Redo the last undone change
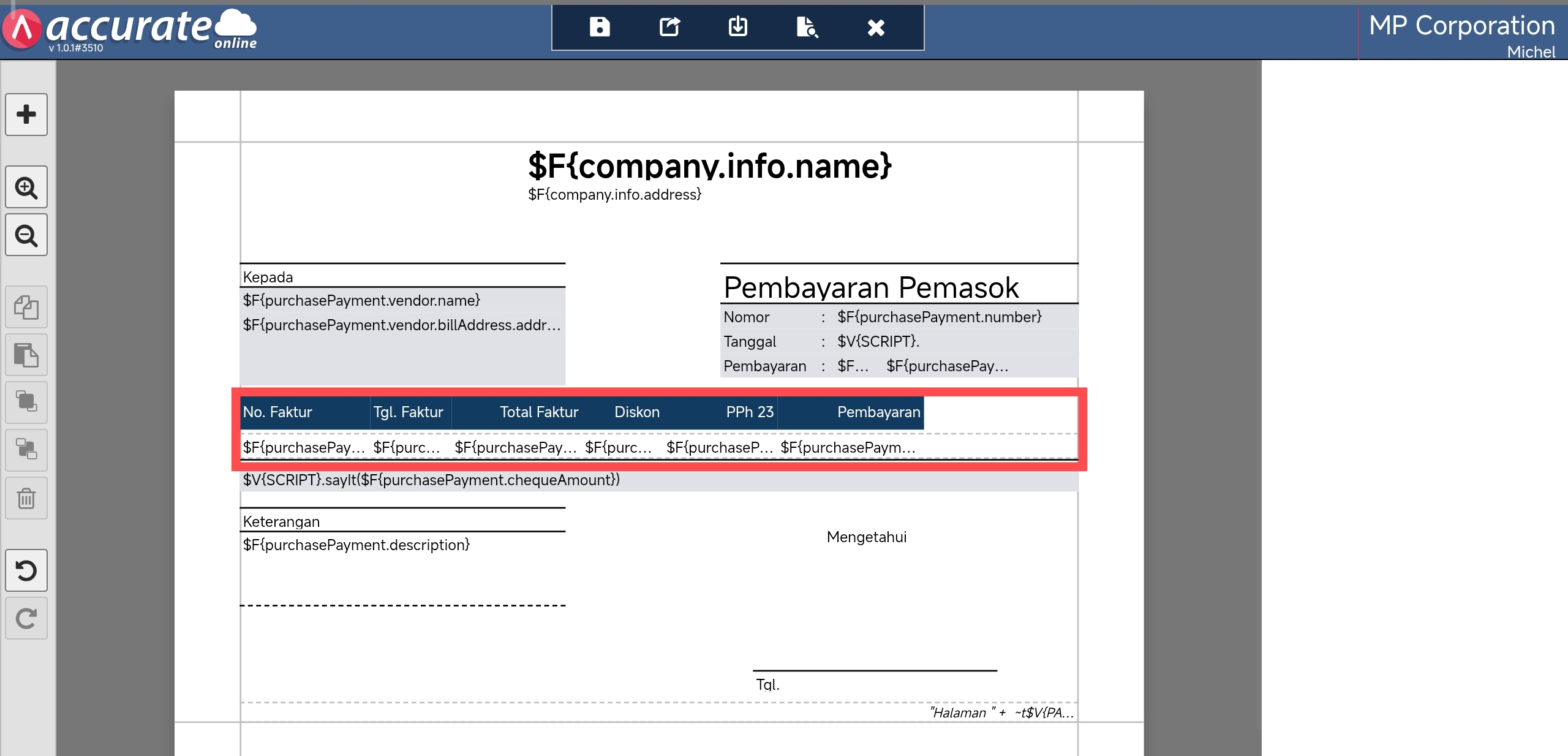Viewport: 1568px width, 756px height. pyautogui.click(x=26, y=618)
